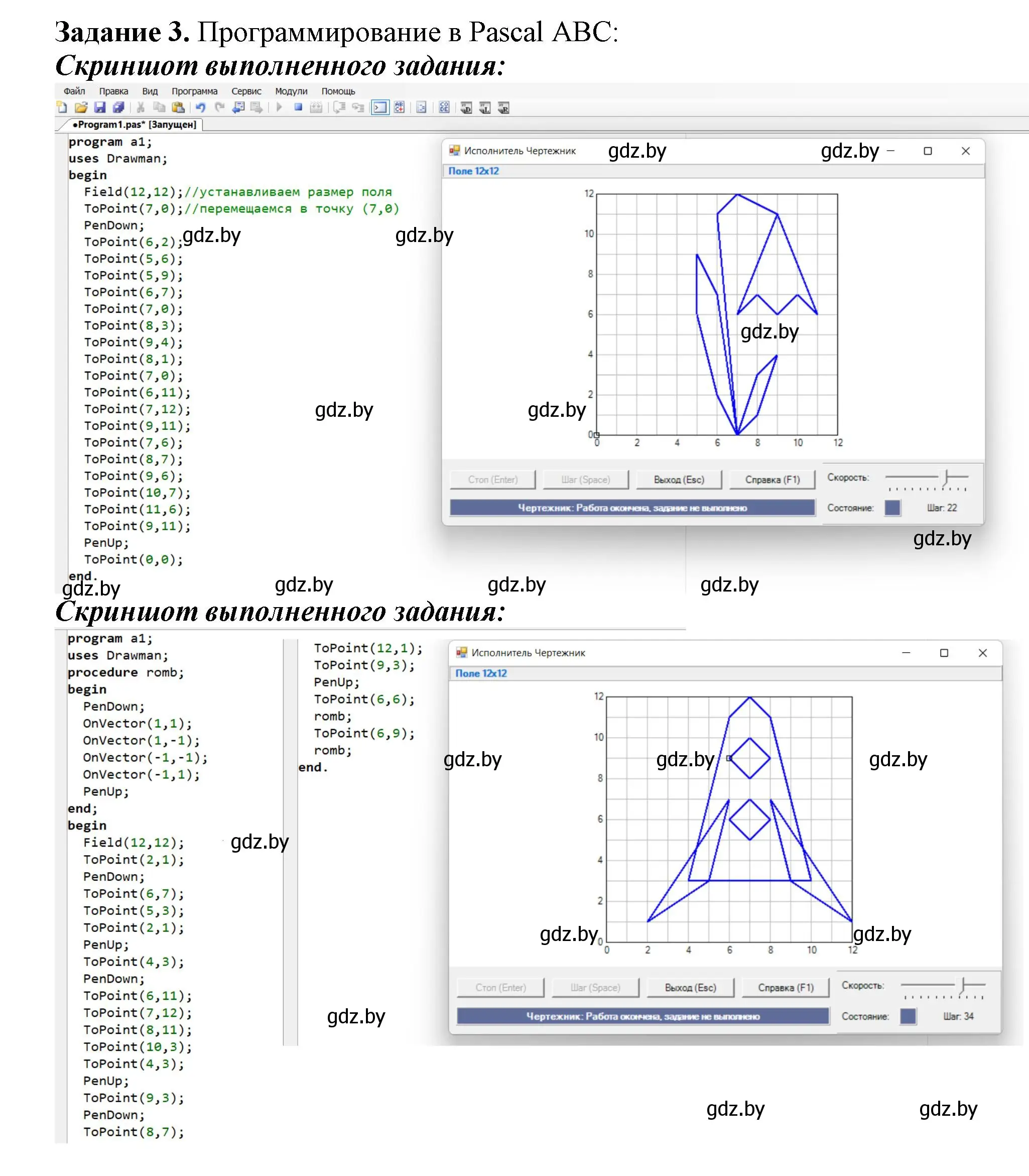Click the Состояние color box beside Шаг: 34

tap(908, 1016)
